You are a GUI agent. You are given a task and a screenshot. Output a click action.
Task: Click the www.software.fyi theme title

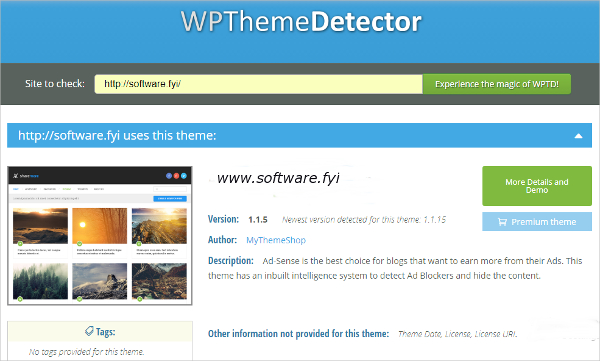[278, 178]
